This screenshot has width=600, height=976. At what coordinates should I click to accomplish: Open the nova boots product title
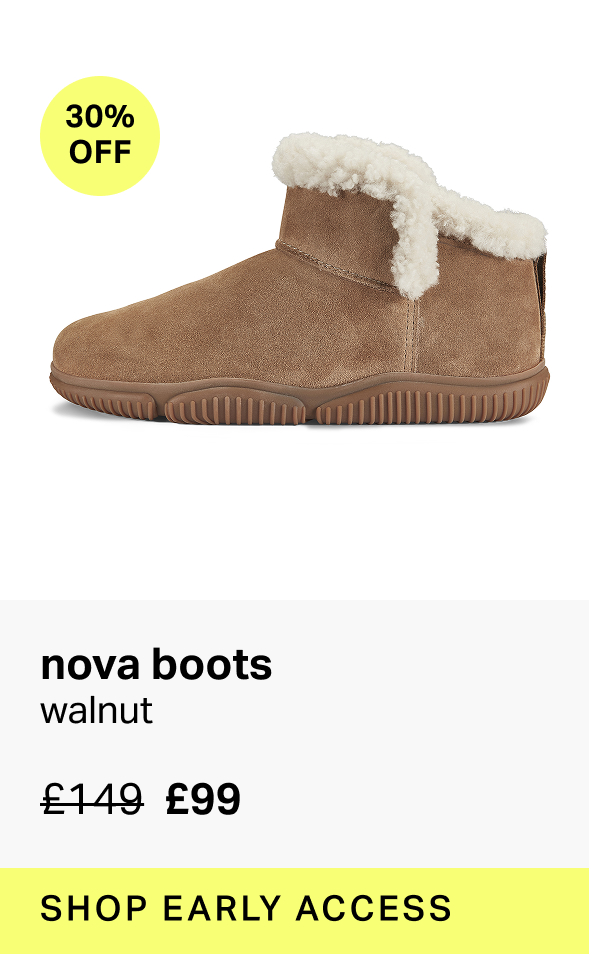click(156, 664)
